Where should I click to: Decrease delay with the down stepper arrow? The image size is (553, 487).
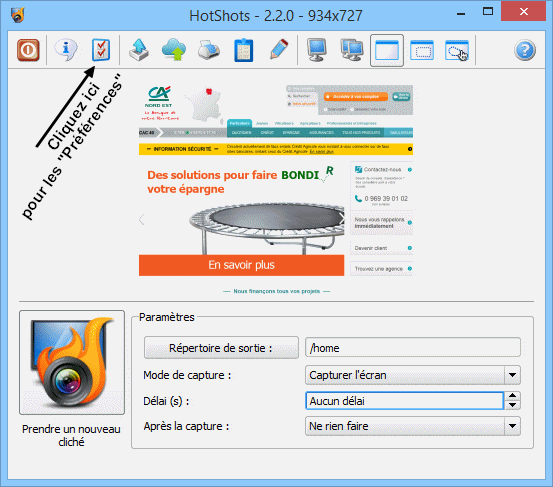pyautogui.click(x=512, y=405)
